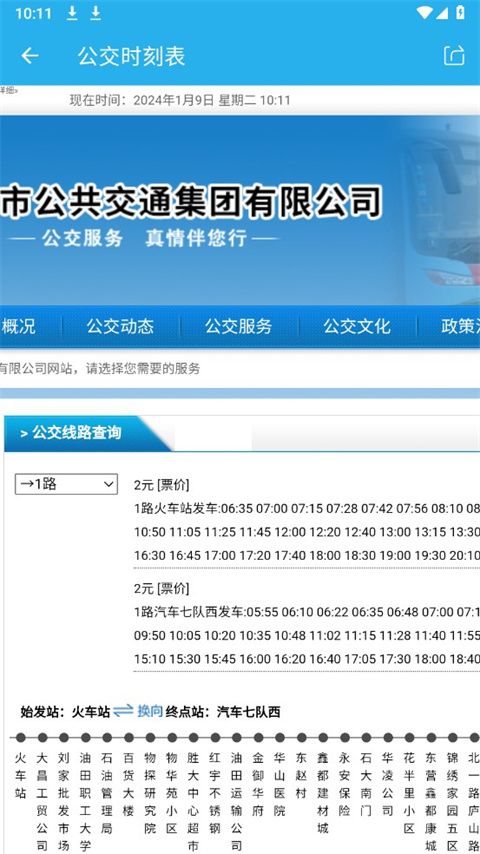Select the 油田运输公司 stop dot
Viewport: 480px width, 854px height.
[236, 738]
